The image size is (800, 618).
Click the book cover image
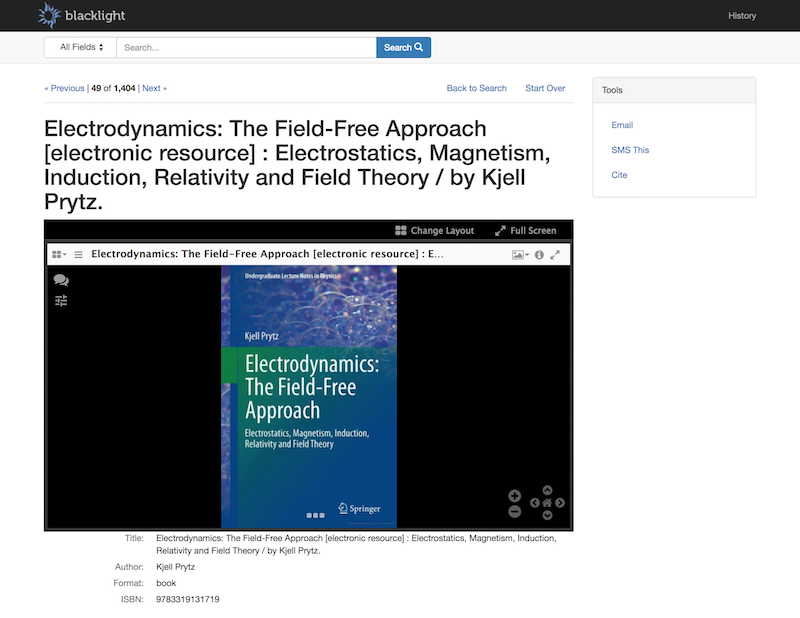(x=309, y=397)
